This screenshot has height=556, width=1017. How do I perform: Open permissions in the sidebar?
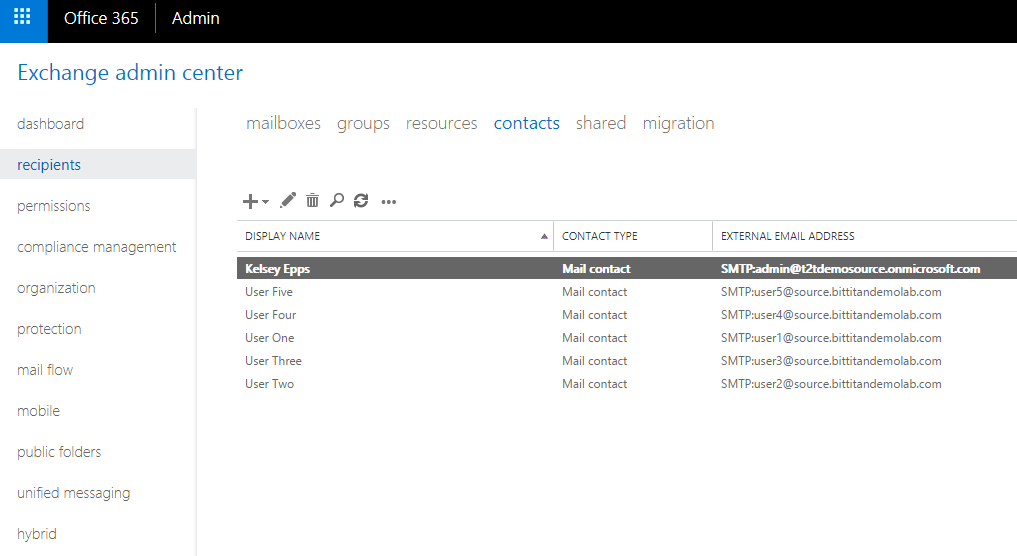click(54, 206)
